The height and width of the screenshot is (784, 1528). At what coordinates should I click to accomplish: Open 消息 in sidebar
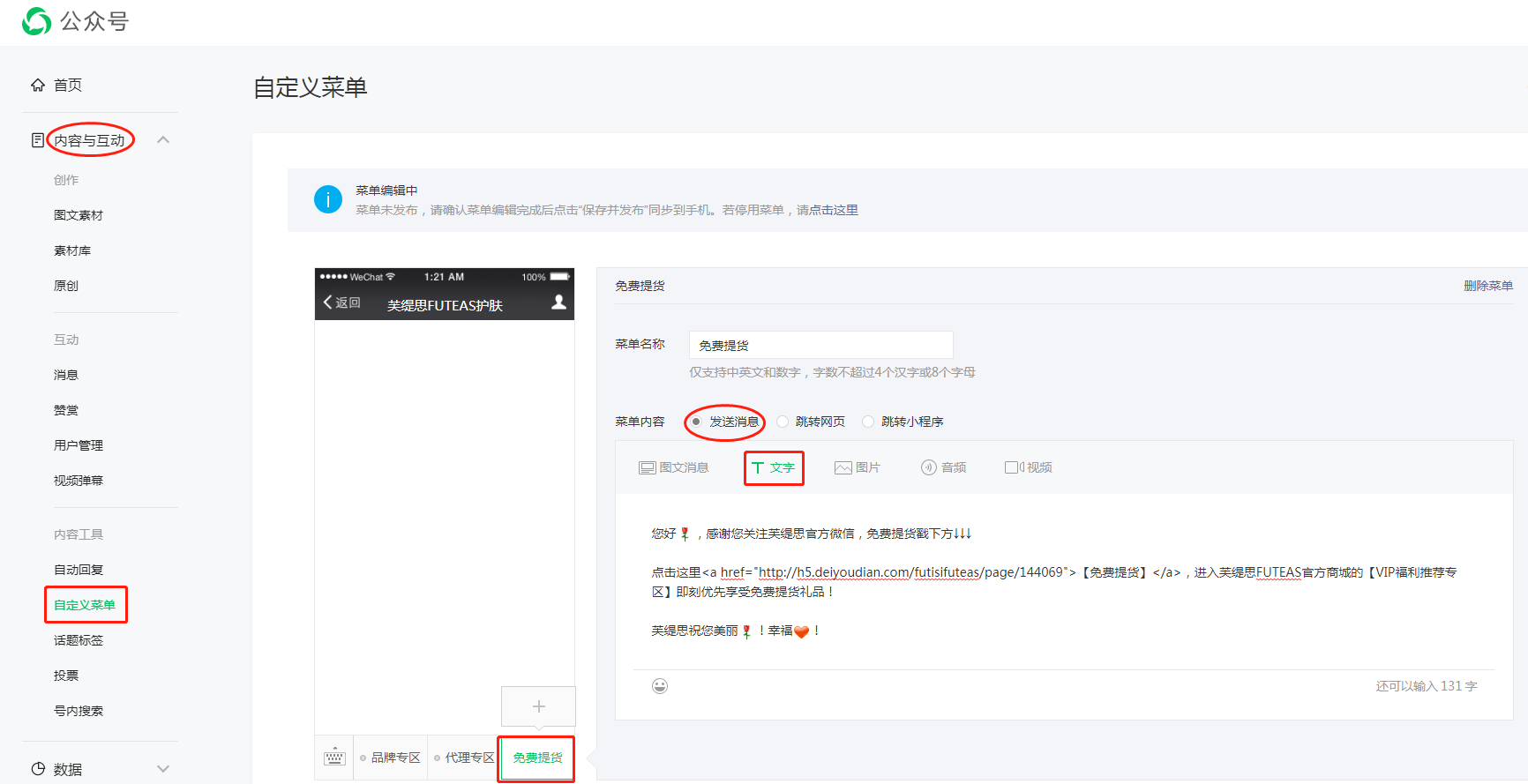66,375
